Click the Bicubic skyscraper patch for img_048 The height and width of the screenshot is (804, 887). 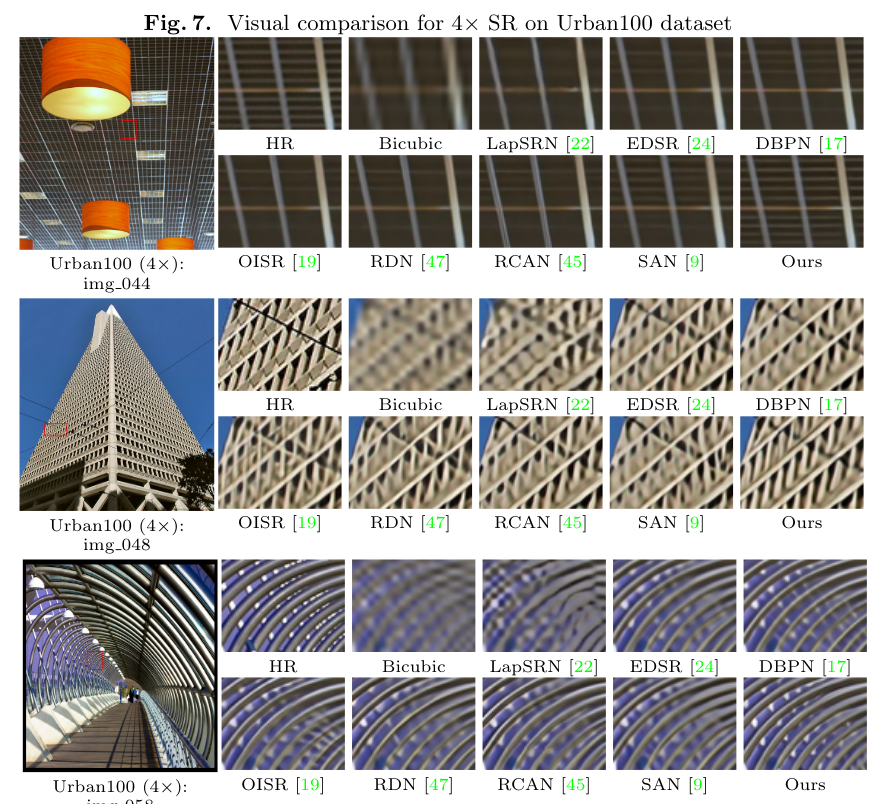pos(410,345)
